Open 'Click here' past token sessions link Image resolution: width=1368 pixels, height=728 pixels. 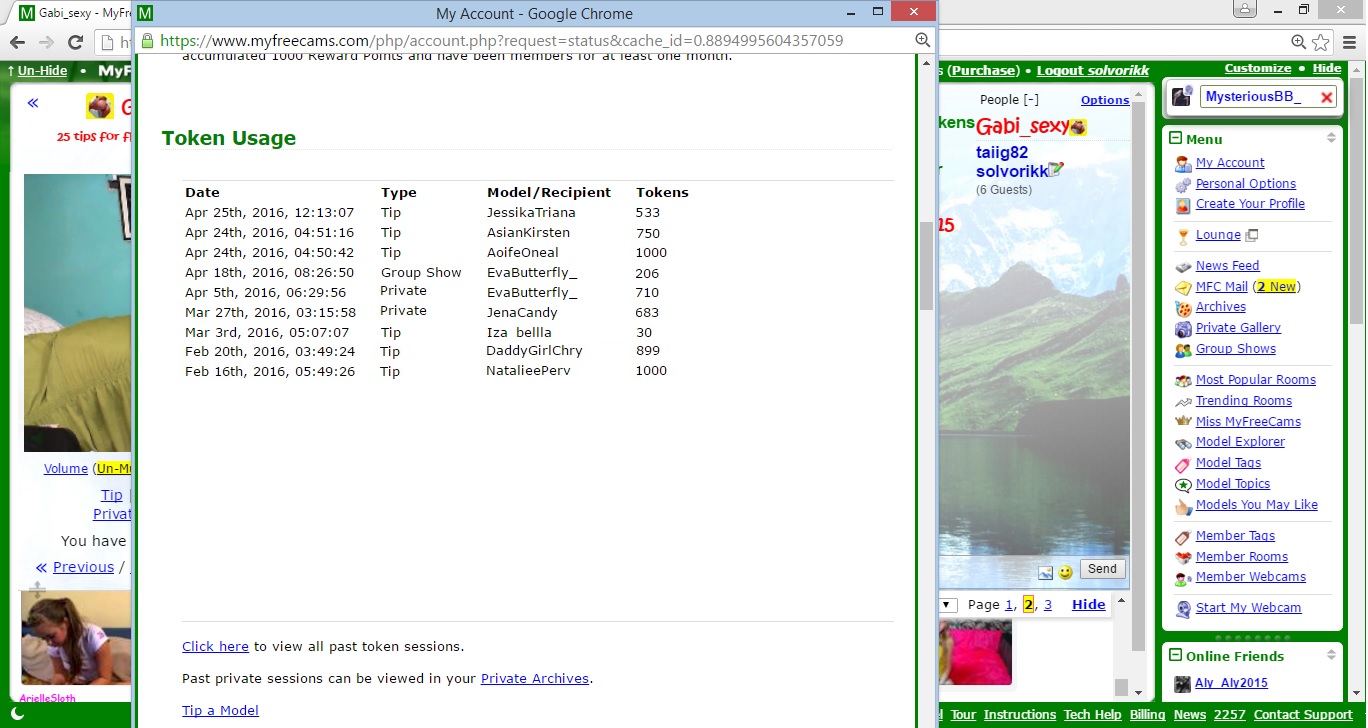click(x=215, y=647)
